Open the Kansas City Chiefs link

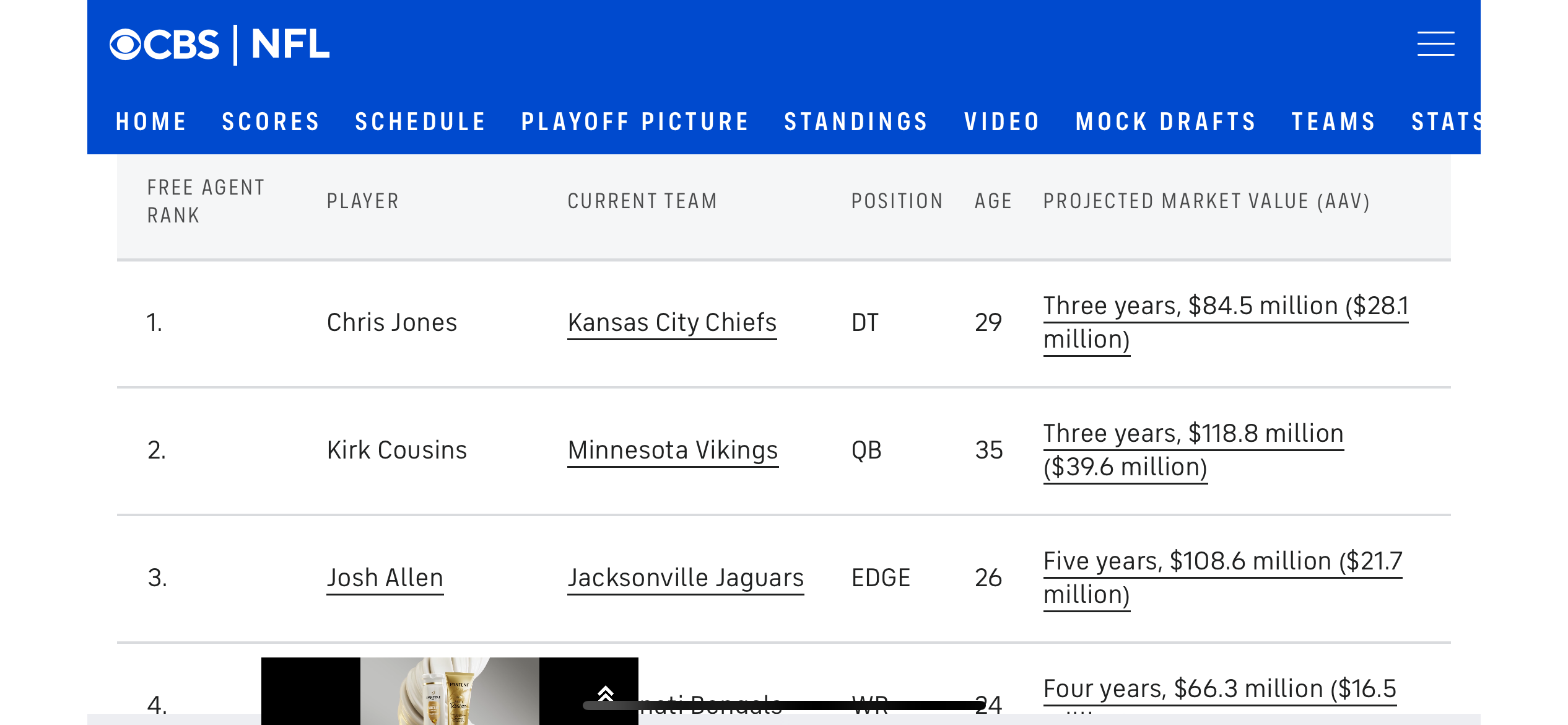[672, 323]
